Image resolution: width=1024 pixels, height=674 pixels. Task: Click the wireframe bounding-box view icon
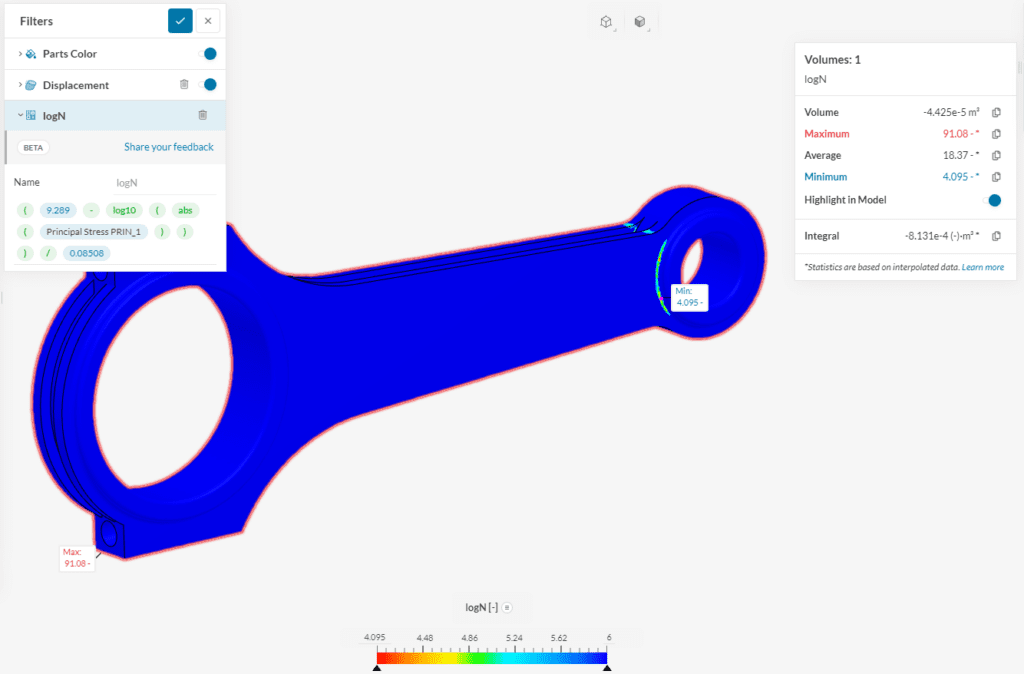(607, 20)
